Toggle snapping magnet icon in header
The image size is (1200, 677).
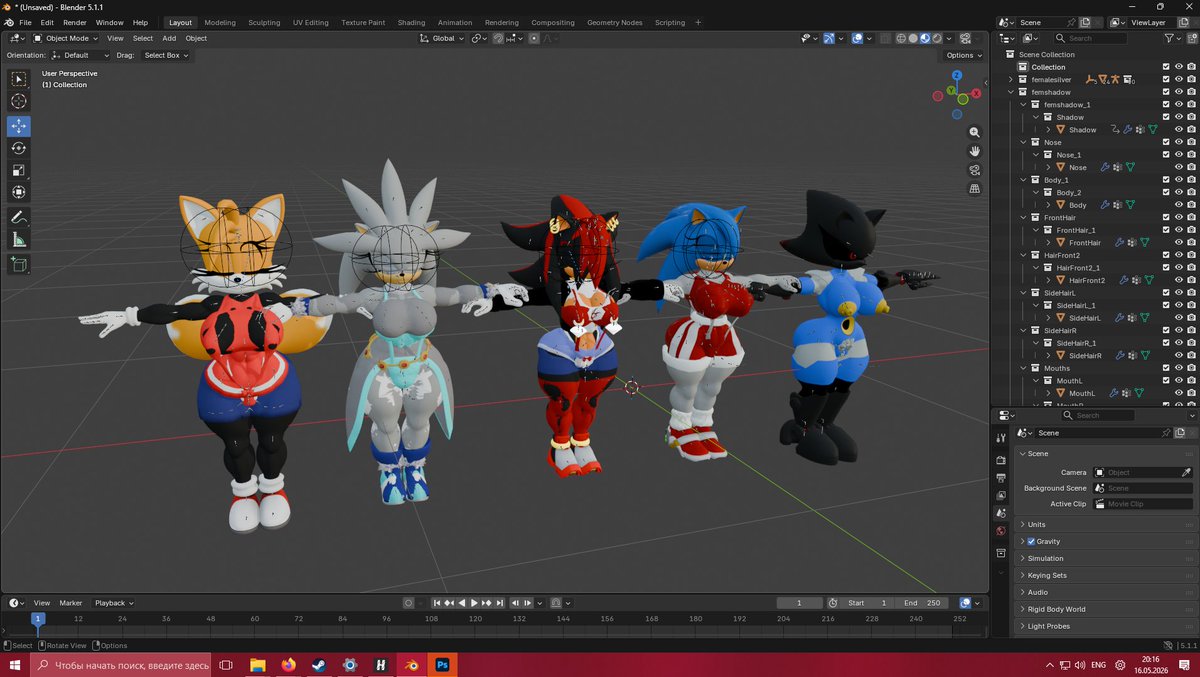(498, 38)
